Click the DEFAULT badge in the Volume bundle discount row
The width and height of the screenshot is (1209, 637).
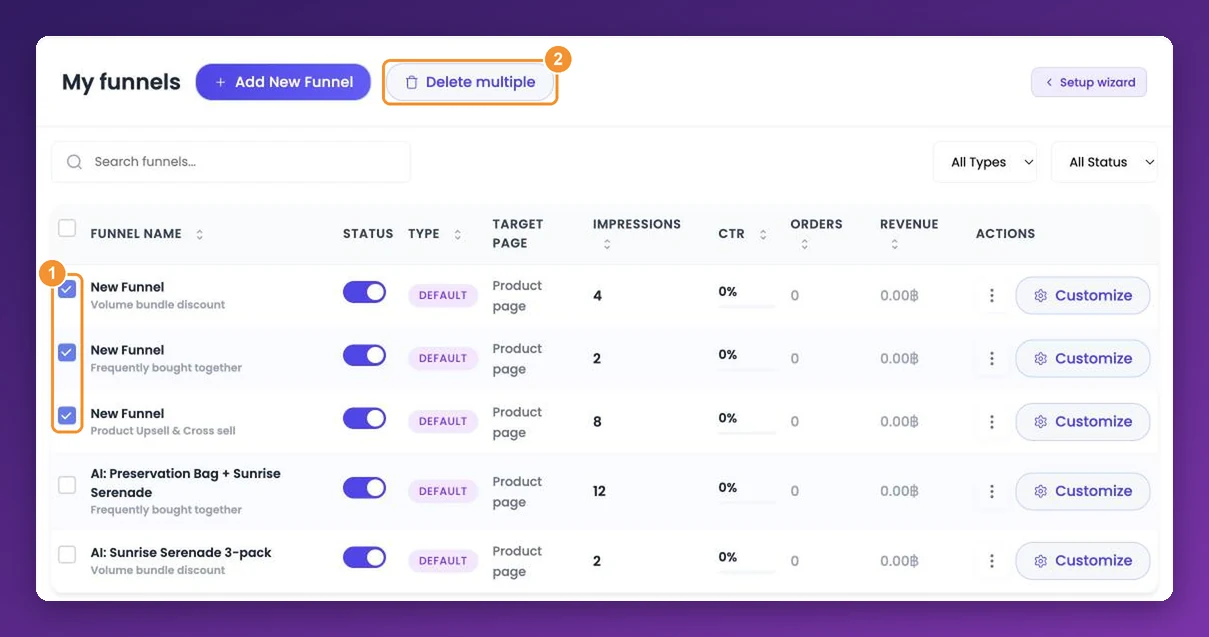tap(443, 295)
